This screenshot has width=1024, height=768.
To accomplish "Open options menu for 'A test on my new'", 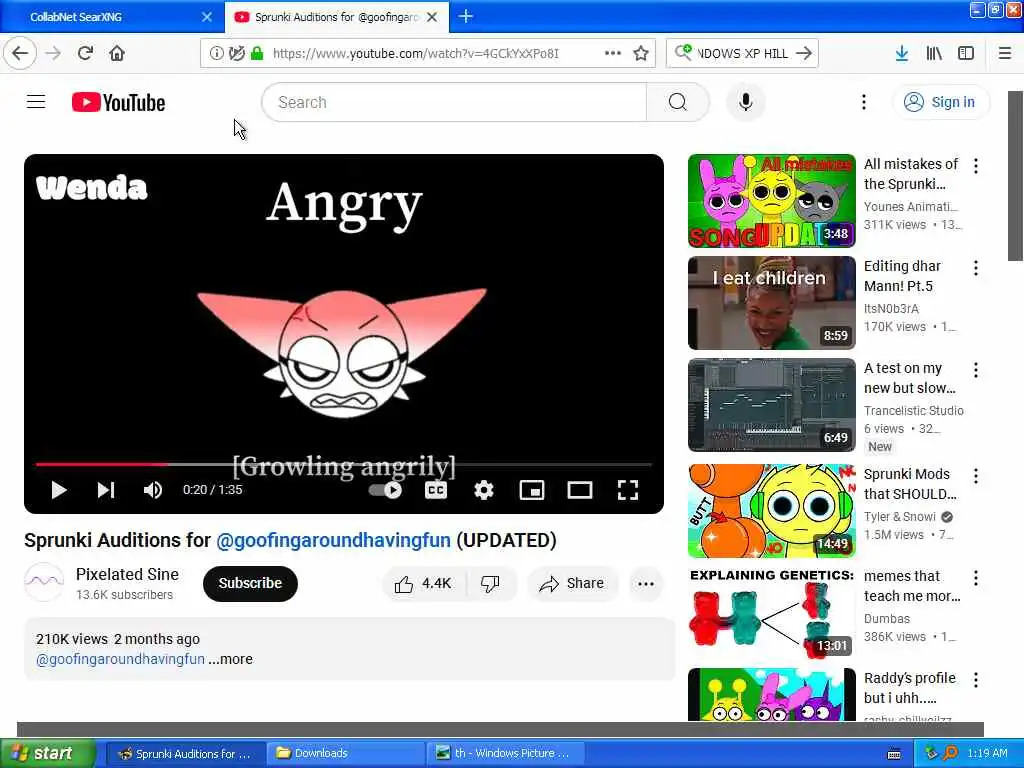I will [976, 370].
